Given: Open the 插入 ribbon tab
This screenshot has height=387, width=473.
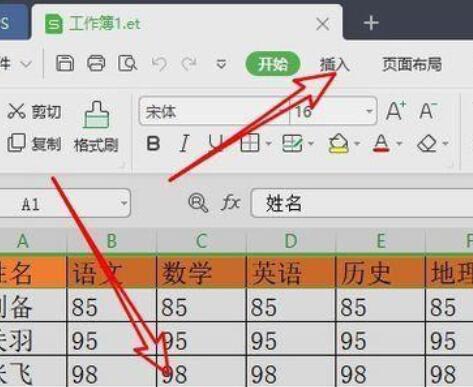Looking at the screenshot, I should click(x=334, y=64).
